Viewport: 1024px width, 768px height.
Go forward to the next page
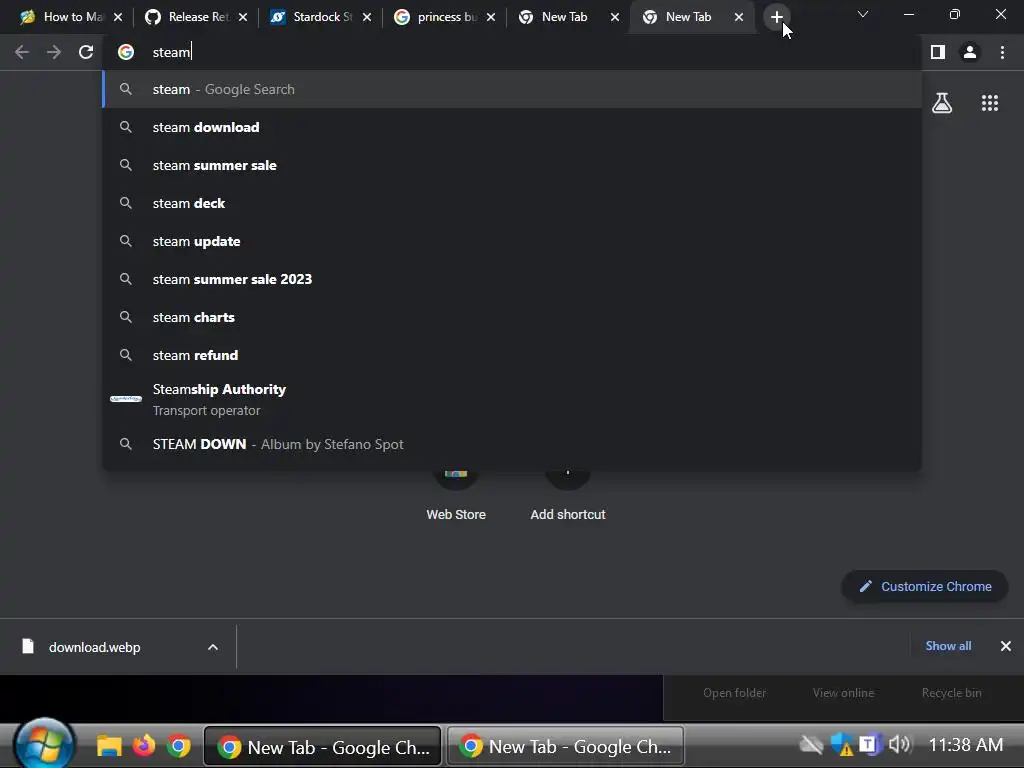pos(54,52)
